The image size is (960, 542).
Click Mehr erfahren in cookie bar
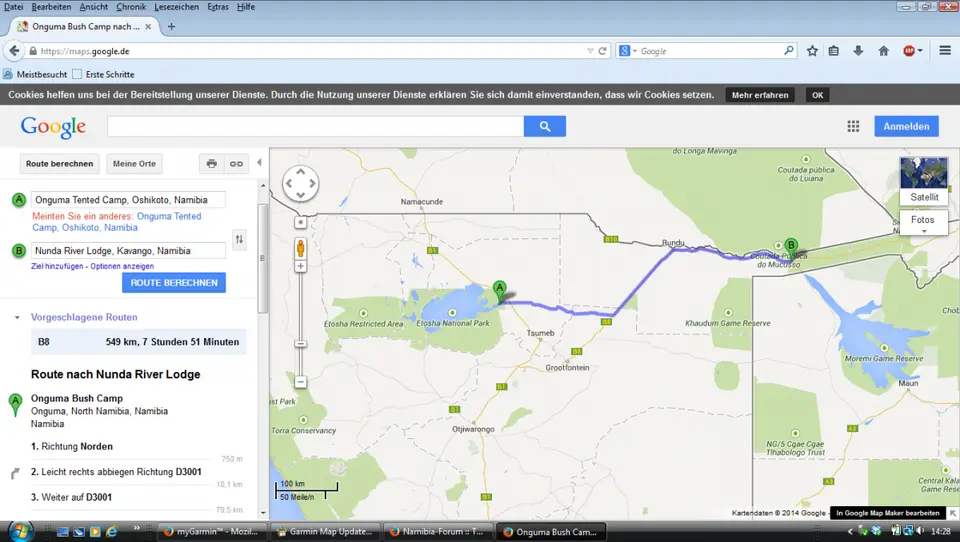(760, 95)
